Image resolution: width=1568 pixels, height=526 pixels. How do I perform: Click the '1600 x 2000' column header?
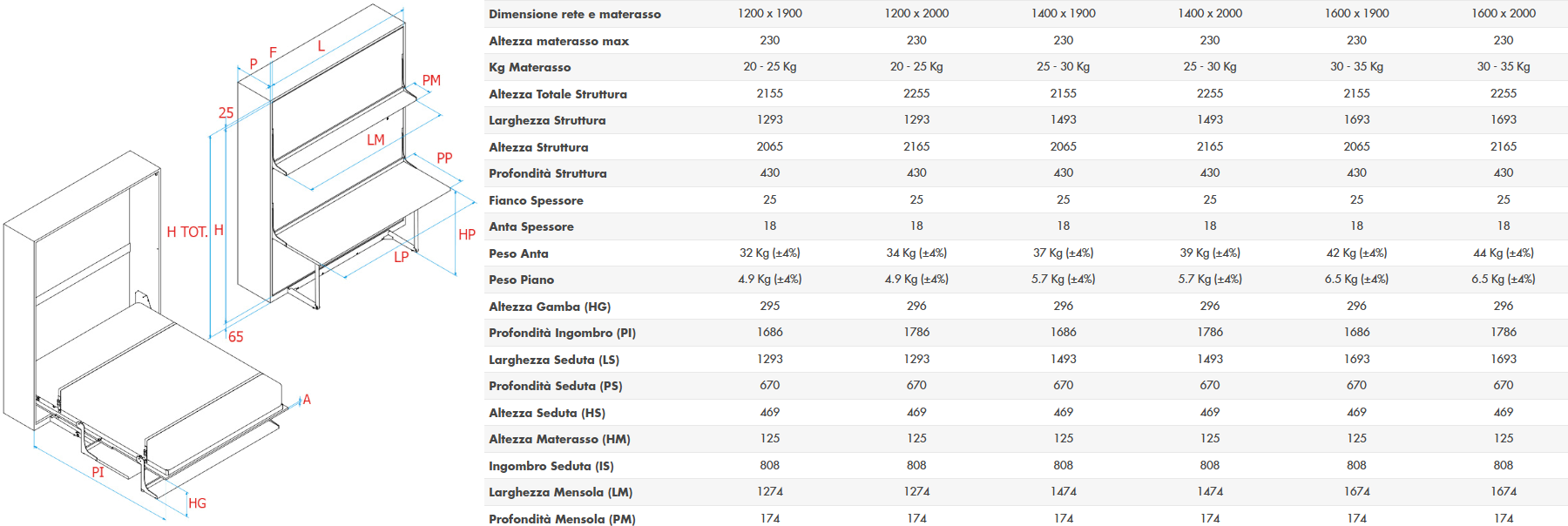pyautogui.click(x=1503, y=14)
